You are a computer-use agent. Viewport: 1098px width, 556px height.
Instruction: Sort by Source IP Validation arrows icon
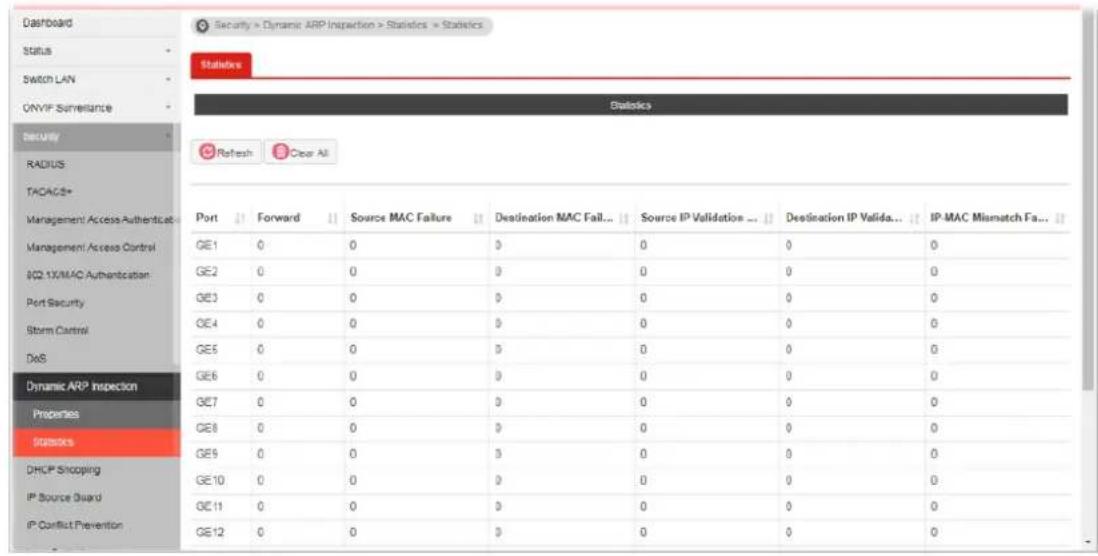[x=768, y=218]
